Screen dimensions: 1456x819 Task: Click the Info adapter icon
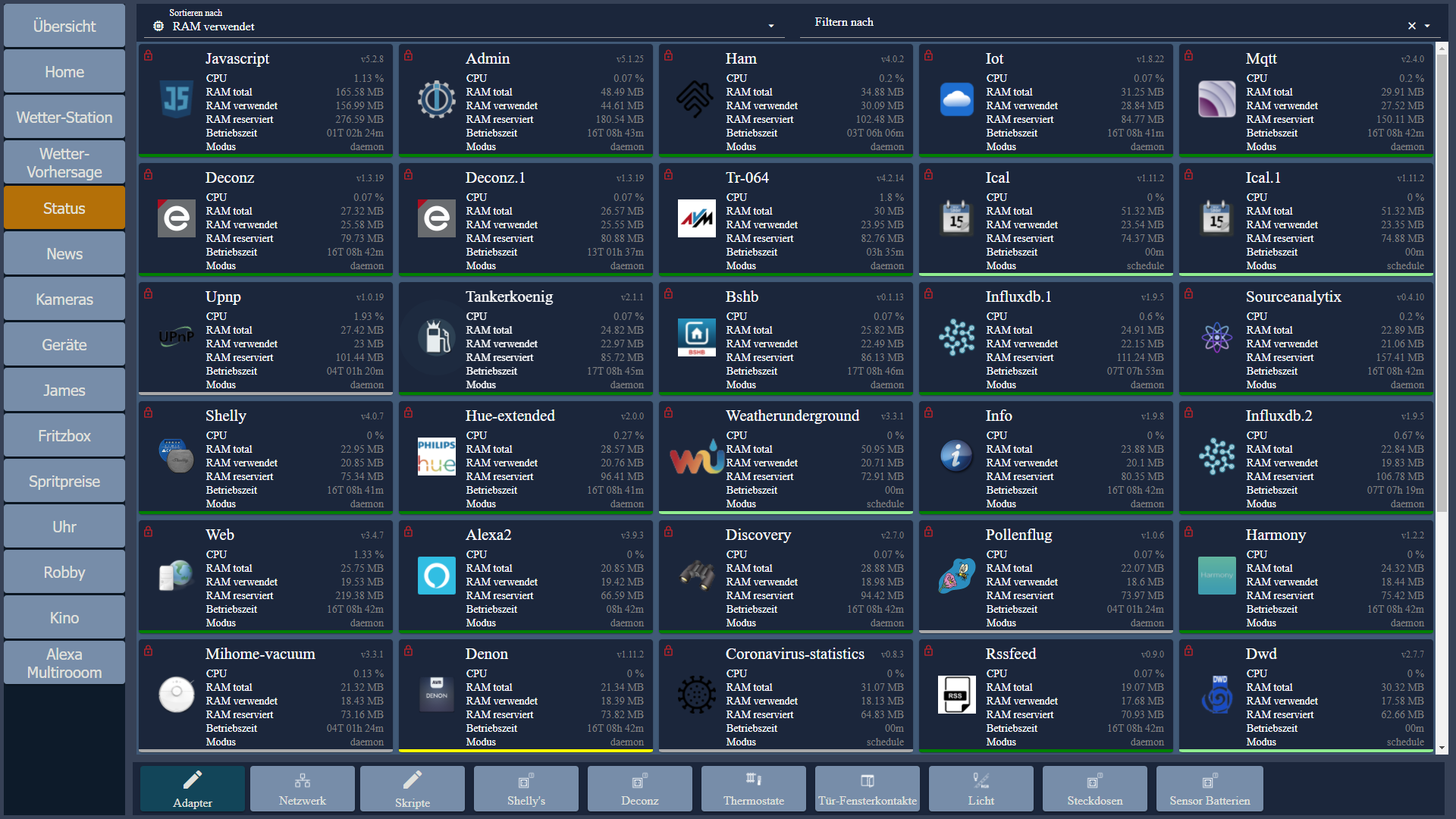[x=957, y=457]
